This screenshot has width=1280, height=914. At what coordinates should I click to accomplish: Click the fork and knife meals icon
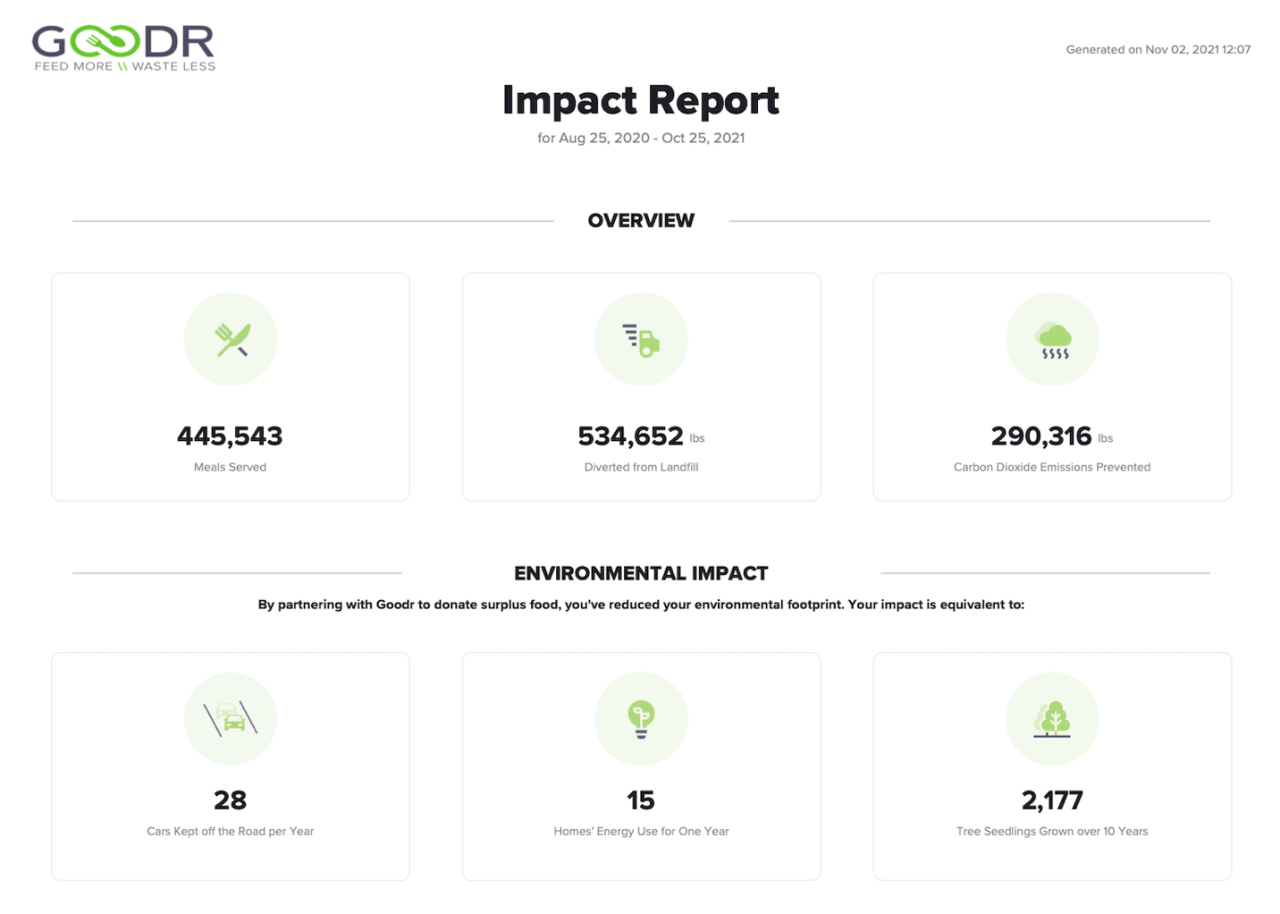click(231, 340)
